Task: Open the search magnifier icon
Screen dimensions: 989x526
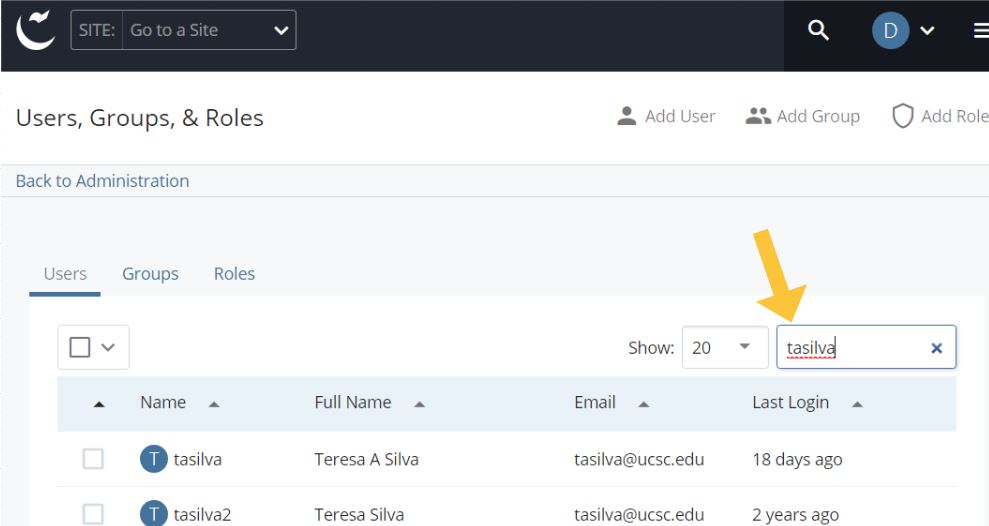Action: 818,30
